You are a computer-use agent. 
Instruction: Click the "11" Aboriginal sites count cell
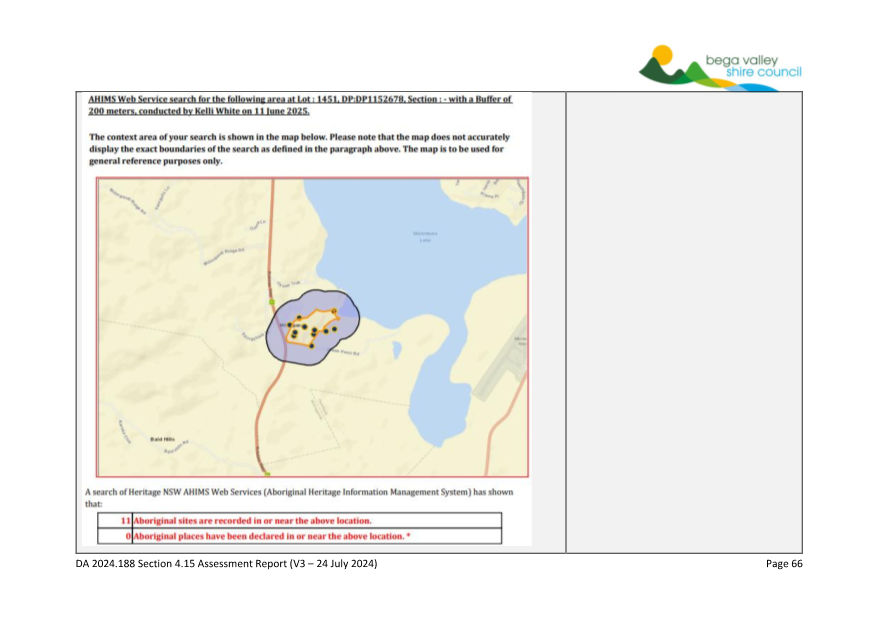point(115,521)
